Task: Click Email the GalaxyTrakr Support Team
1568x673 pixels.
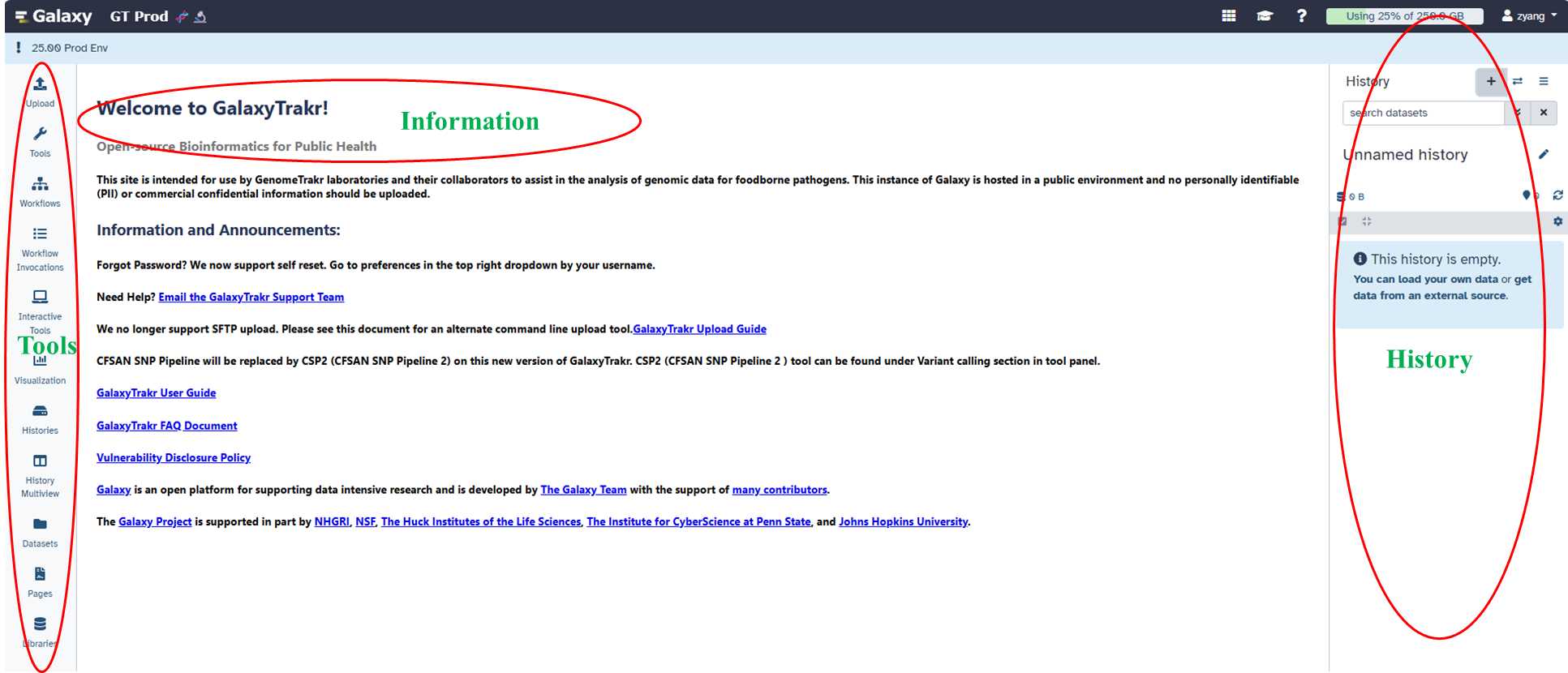Action: point(251,298)
